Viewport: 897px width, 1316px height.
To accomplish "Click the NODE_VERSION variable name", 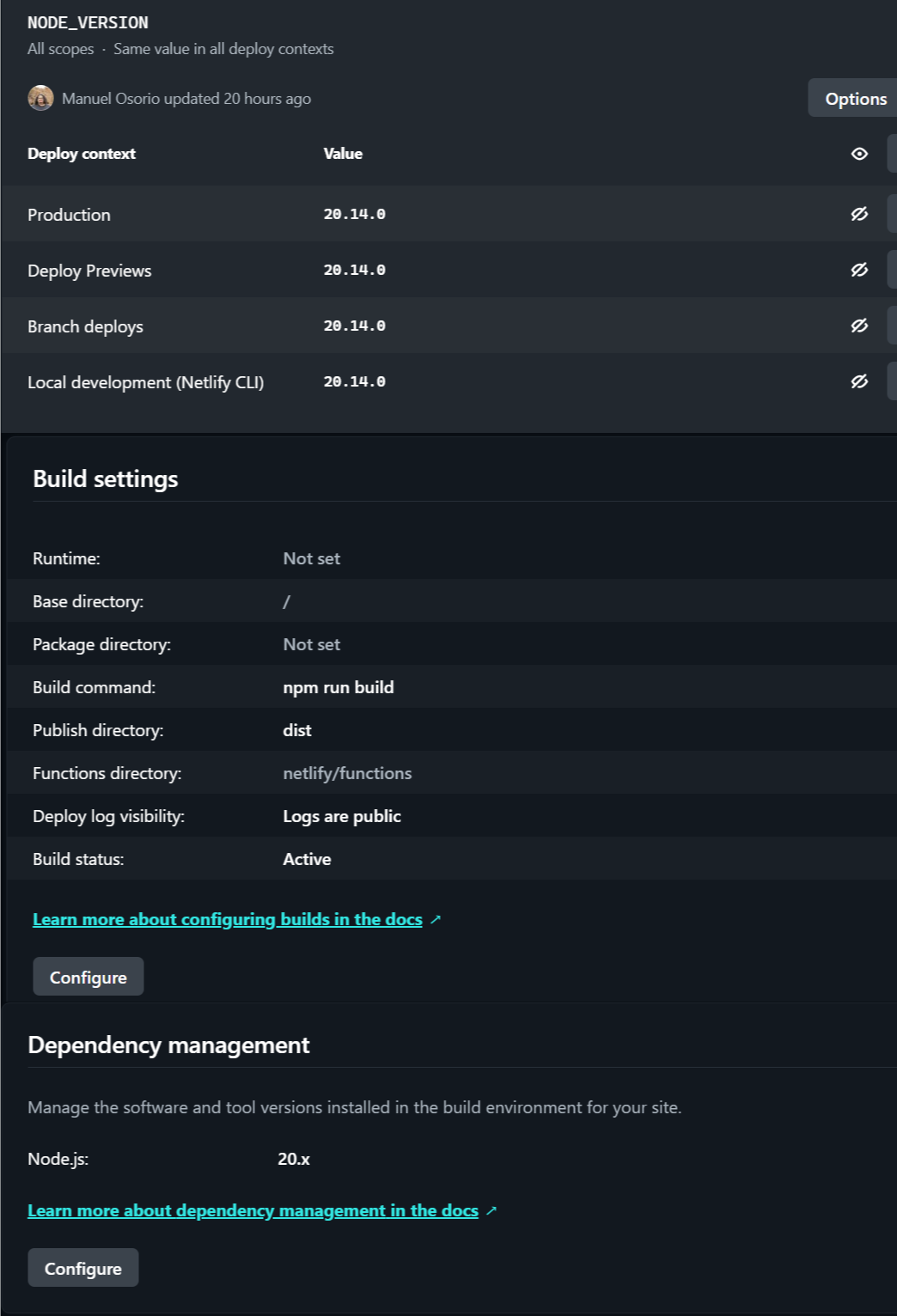I will tap(88, 23).
